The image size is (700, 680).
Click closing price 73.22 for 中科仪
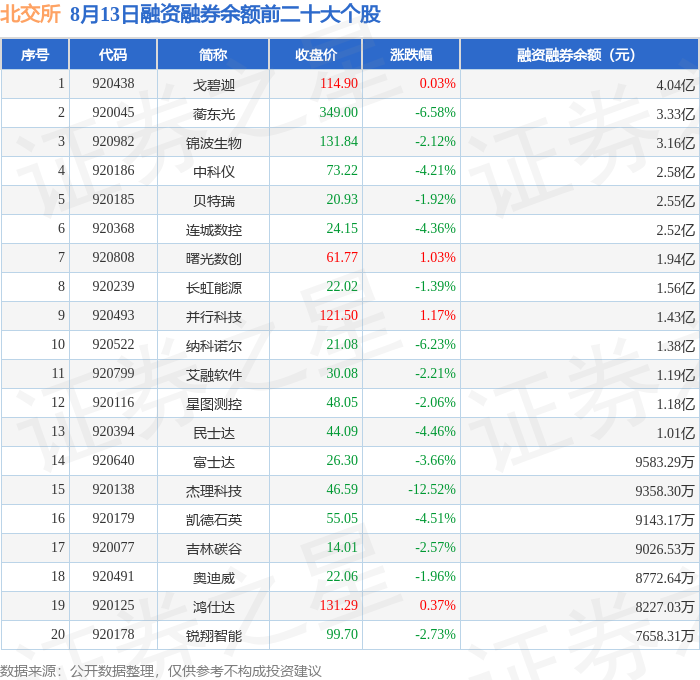342,171
